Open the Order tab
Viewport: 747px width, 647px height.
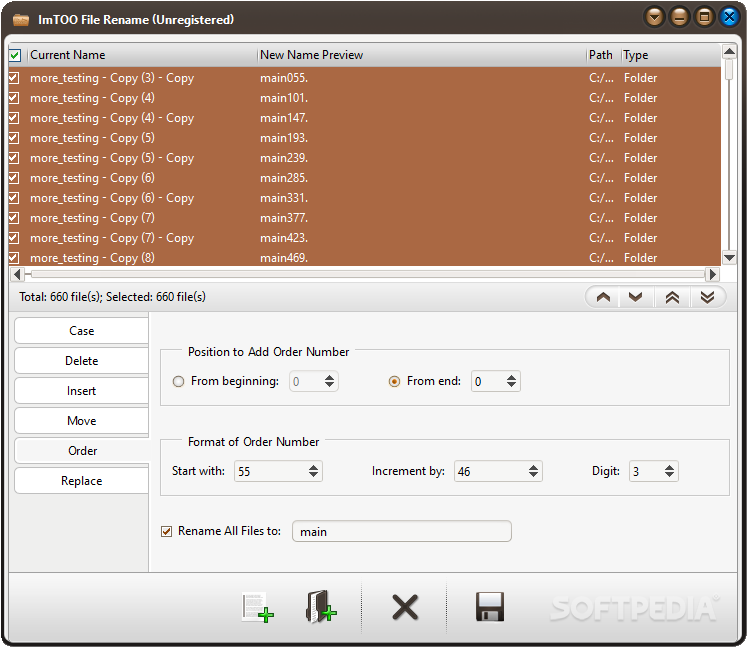tap(81, 451)
